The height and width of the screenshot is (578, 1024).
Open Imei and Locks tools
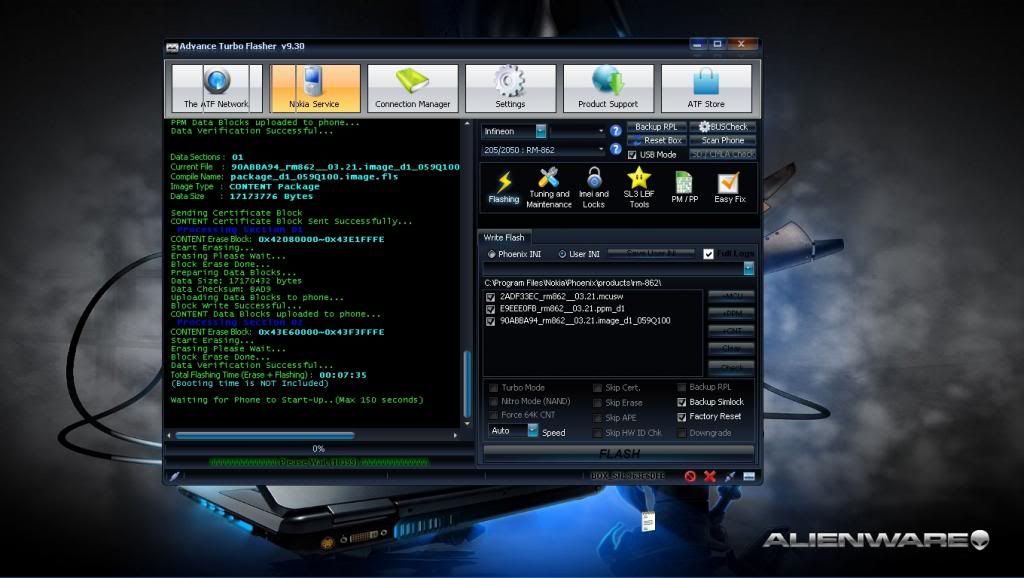coord(593,187)
